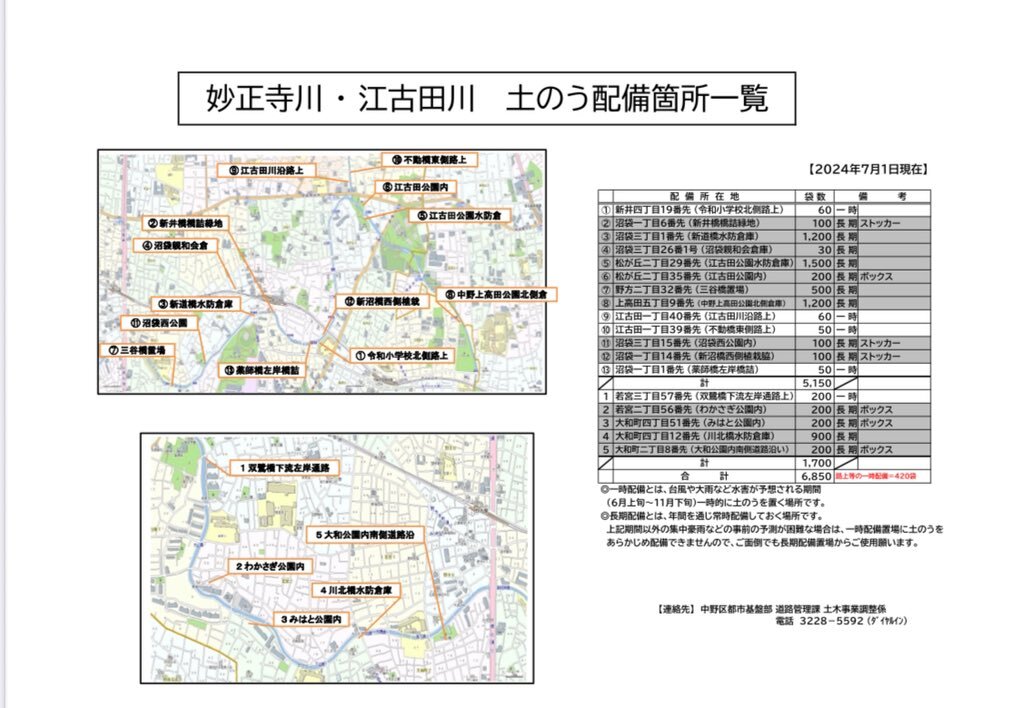Click the map label ⑪沼袋西公園
The height and width of the screenshot is (708, 1024).
click(159, 323)
